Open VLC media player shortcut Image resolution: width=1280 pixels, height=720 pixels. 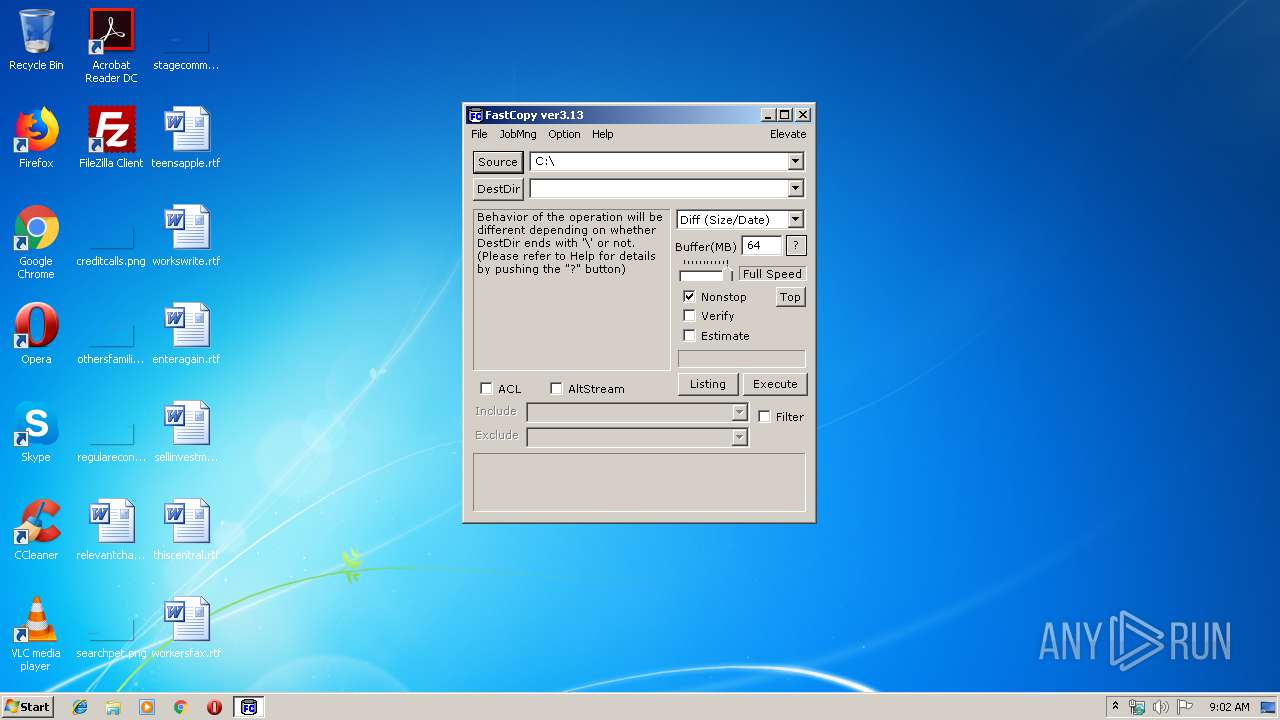point(36,634)
